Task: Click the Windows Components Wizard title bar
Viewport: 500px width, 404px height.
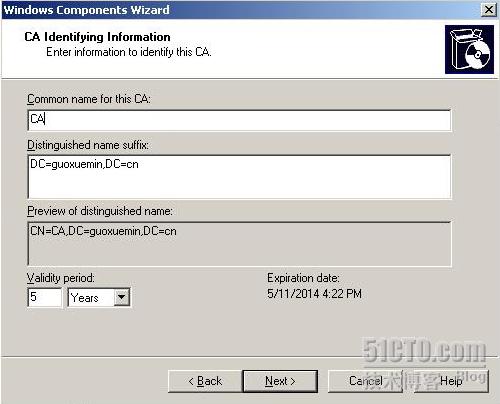Action: tap(240, 10)
